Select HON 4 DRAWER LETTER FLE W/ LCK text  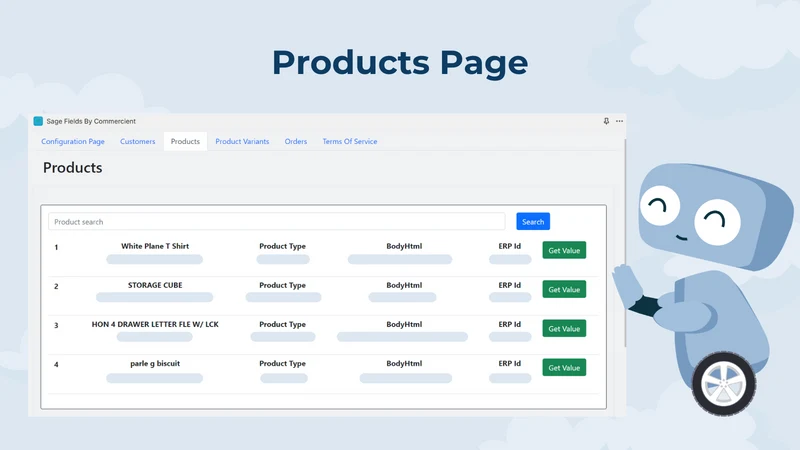tap(155, 324)
